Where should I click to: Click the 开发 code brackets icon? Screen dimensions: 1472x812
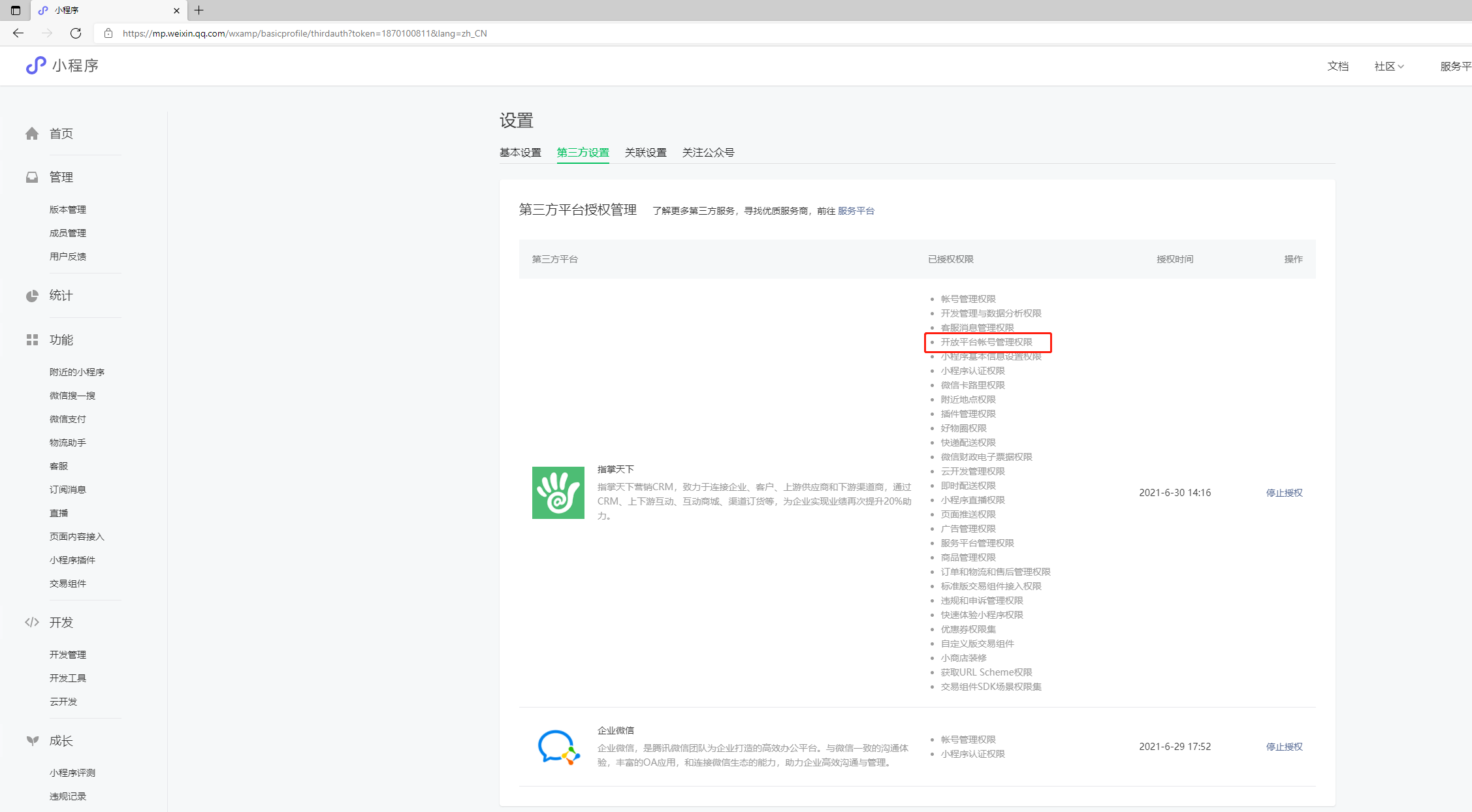[x=32, y=622]
